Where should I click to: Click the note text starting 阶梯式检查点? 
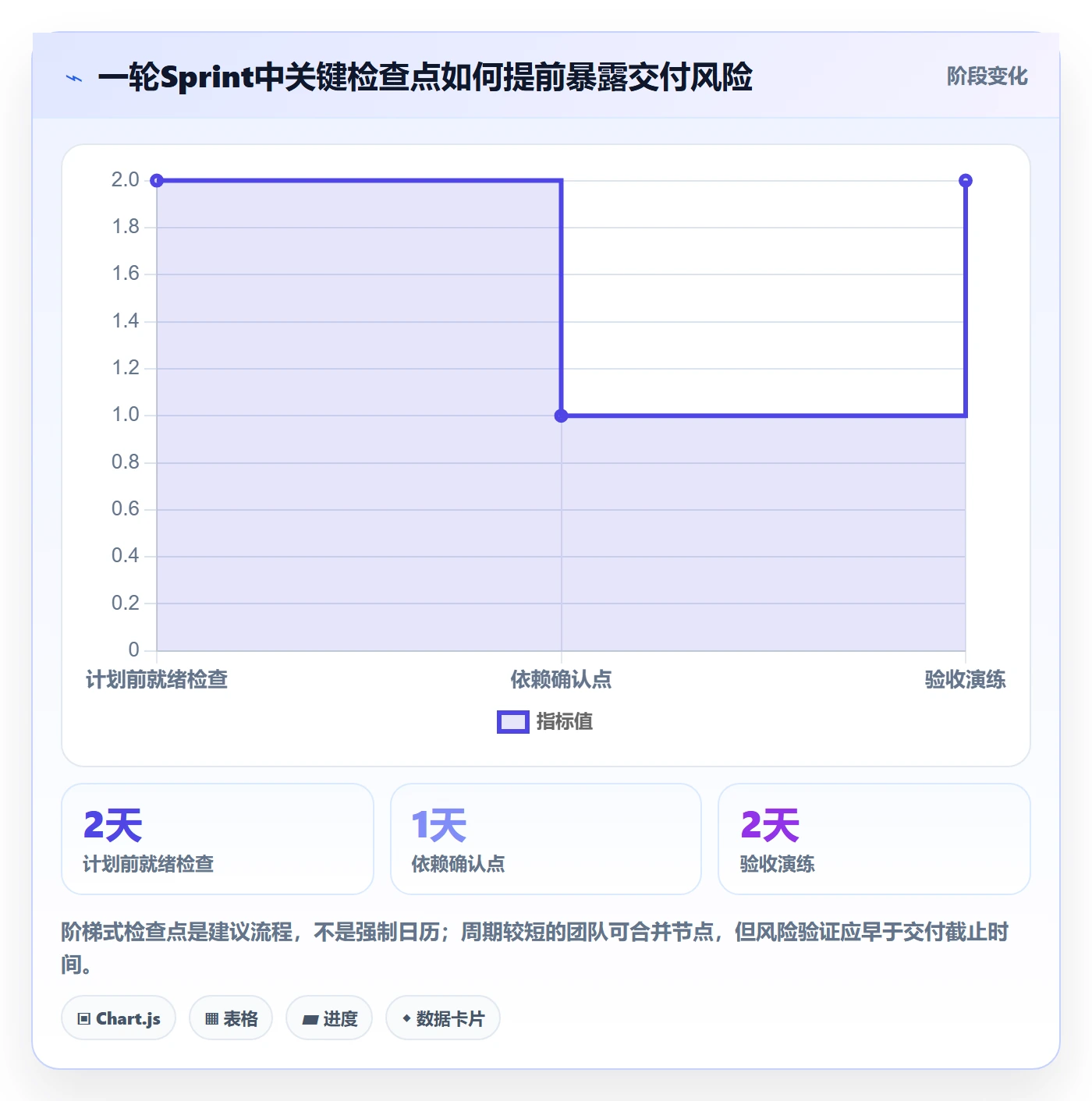535,948
